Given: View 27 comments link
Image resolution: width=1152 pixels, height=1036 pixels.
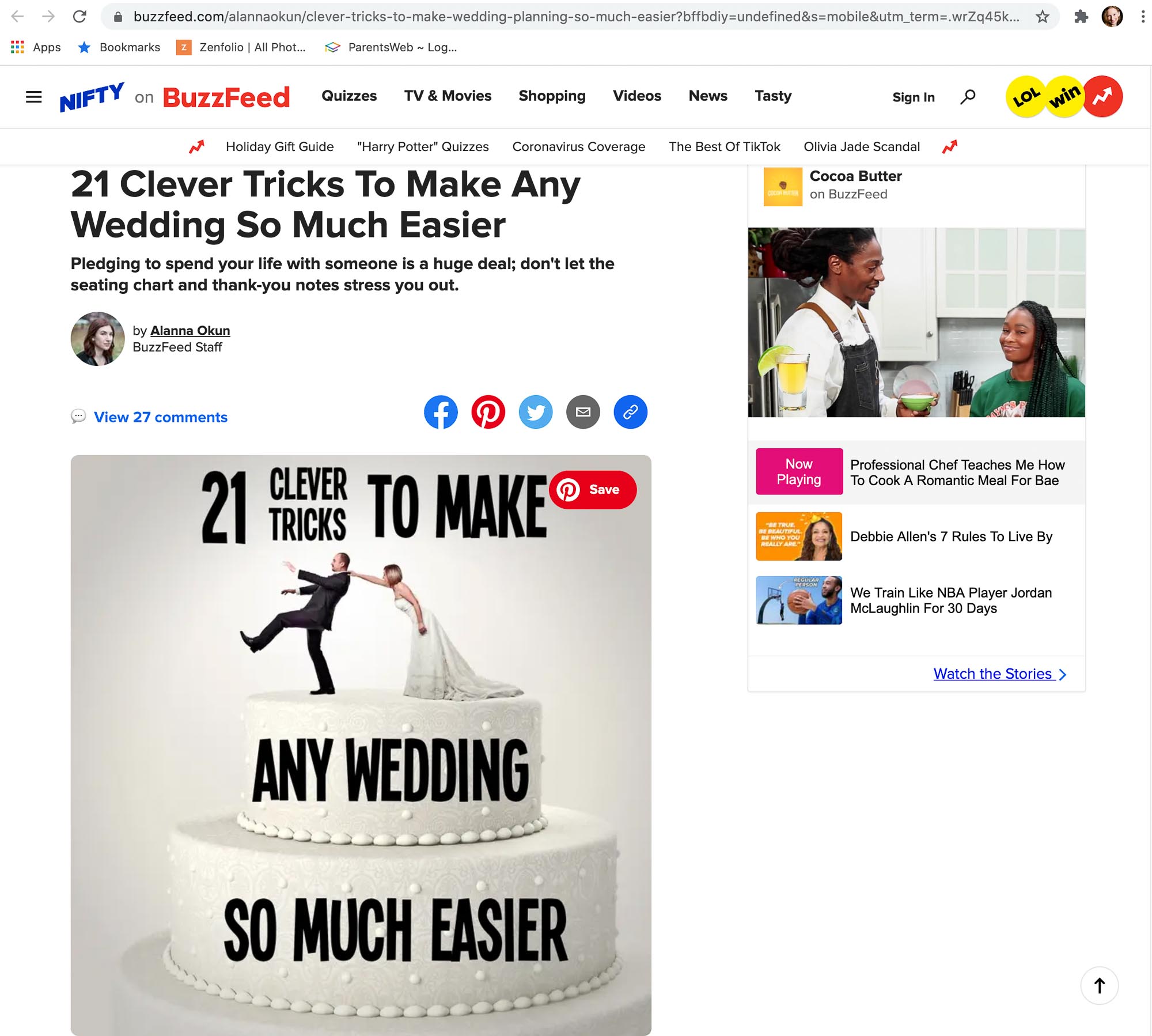Looking at the screenshot, I should pos(161,417).
